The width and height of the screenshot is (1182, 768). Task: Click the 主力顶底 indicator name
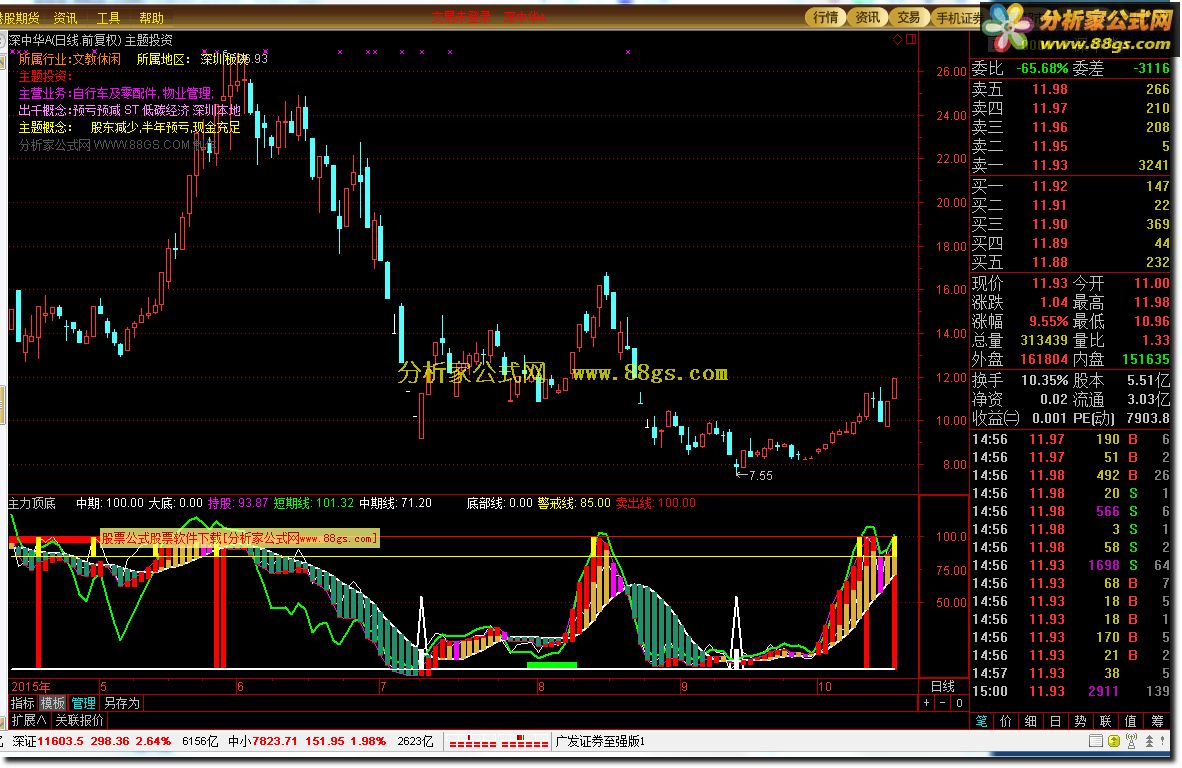click(32, 503)
